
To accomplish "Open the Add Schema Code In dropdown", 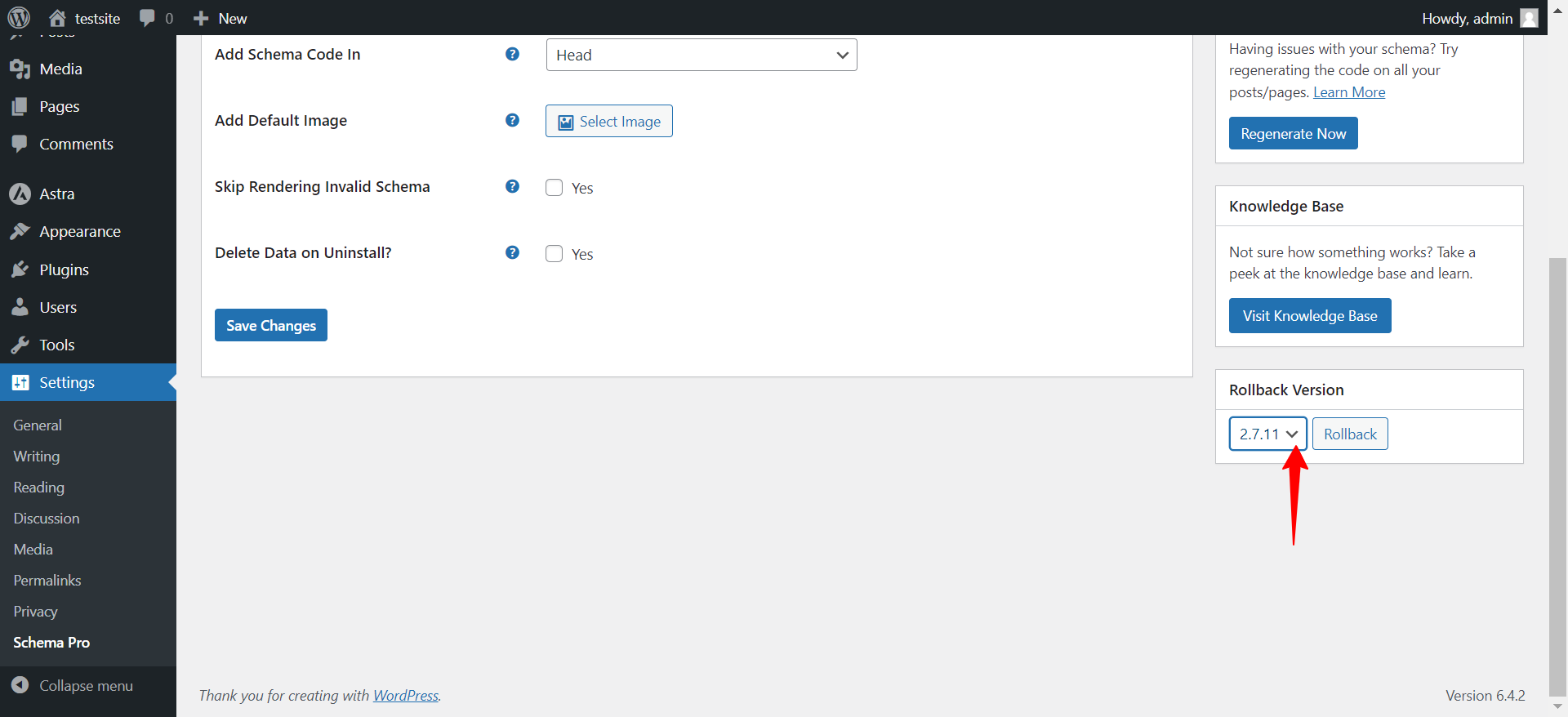I will (701, 55).
